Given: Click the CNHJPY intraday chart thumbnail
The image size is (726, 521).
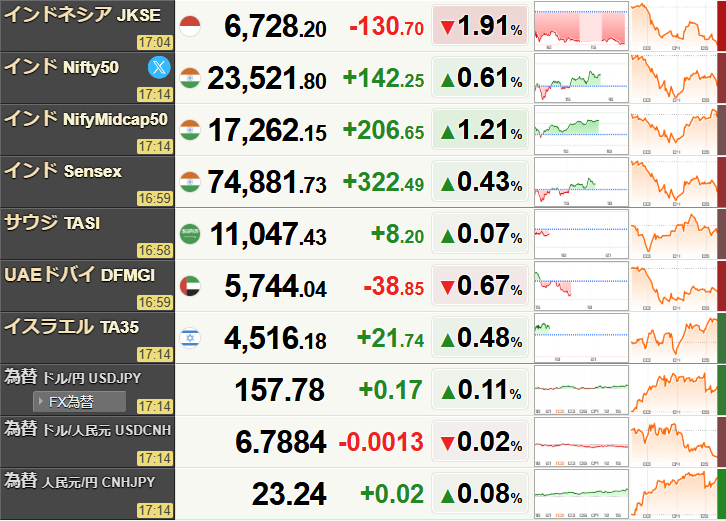Looking at the screenshot, I should [x=581, y=494].
